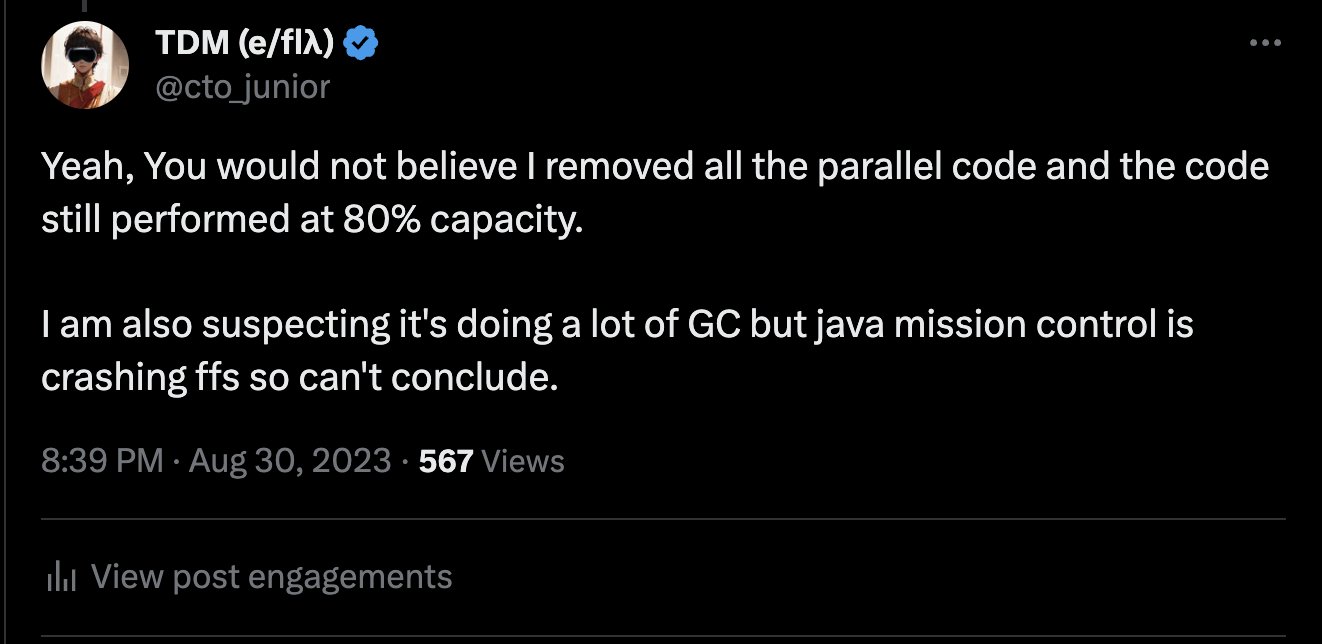Open the @cto_junior handle link
Viewport: 1322px width, 644px height.
(243, 88)
